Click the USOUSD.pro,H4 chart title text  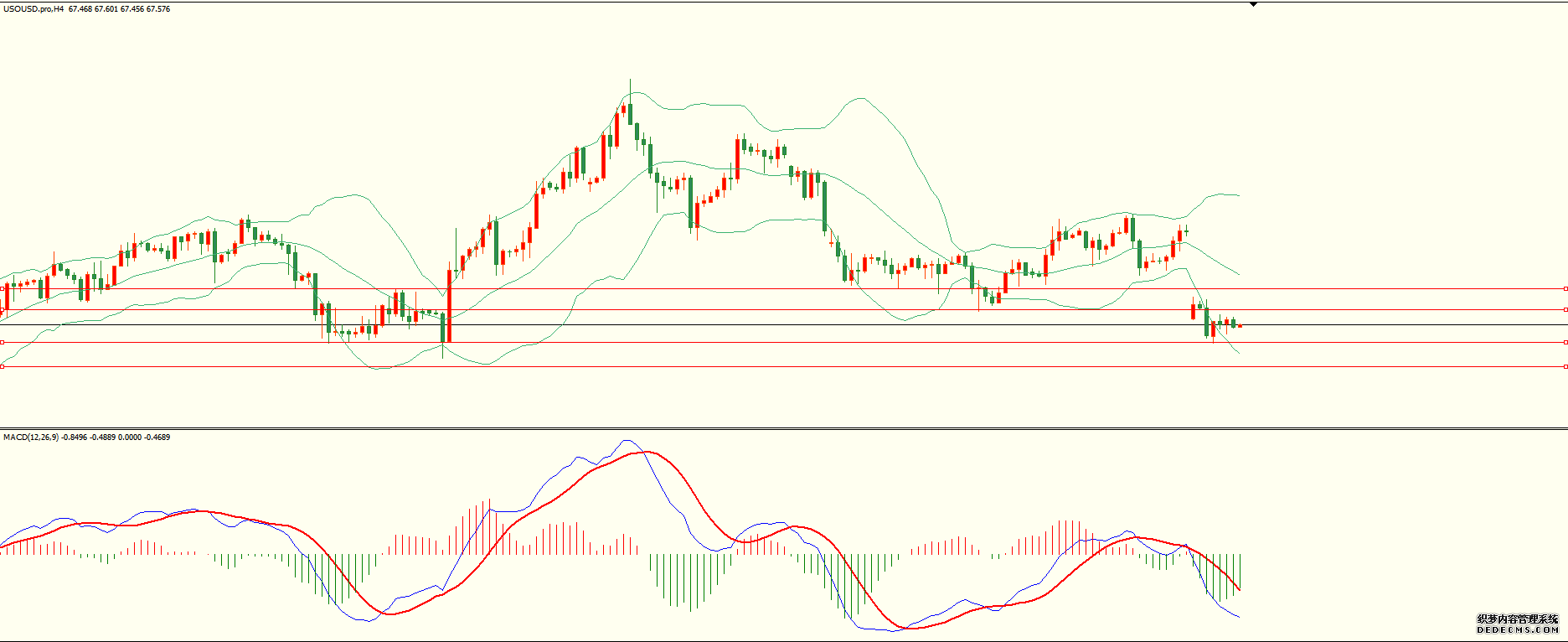point(34,9)
